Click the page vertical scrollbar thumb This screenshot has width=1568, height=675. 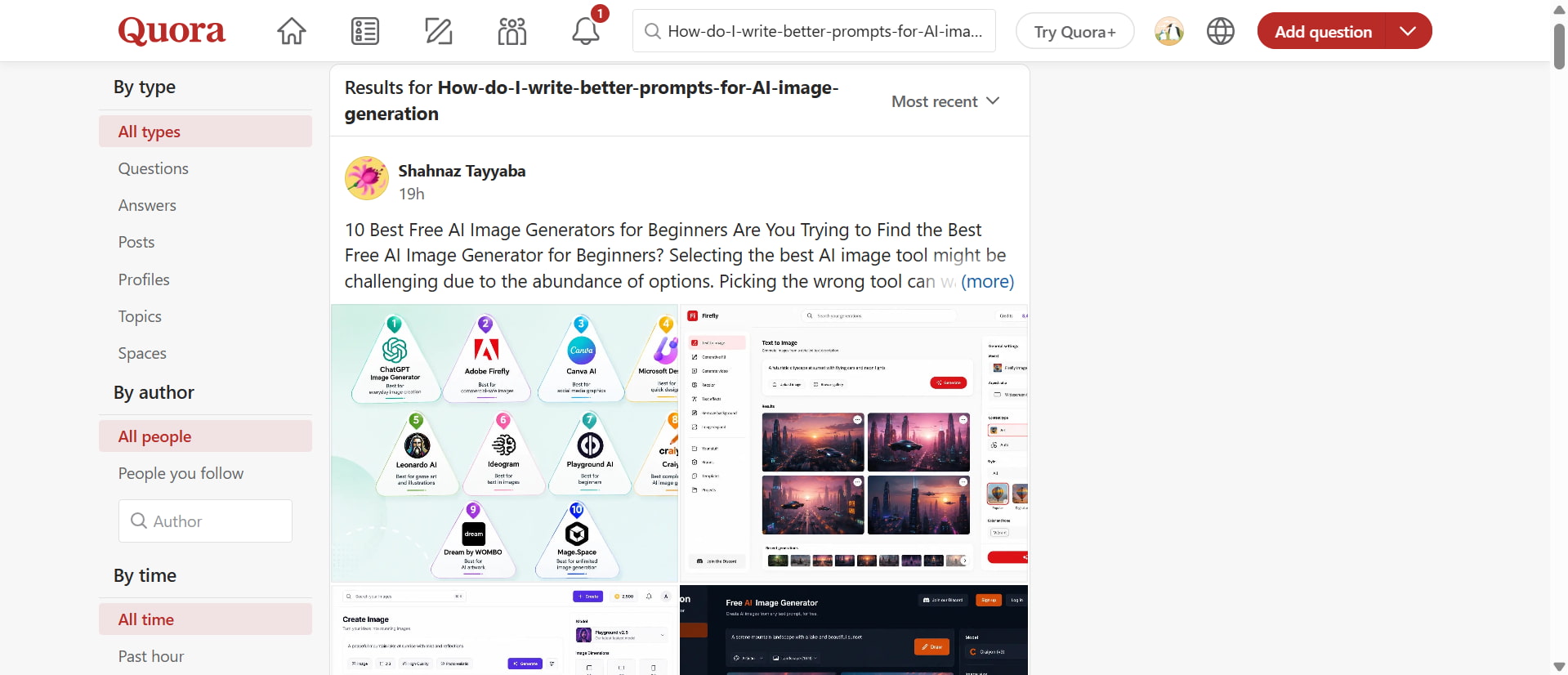(x=1559, y=47)
